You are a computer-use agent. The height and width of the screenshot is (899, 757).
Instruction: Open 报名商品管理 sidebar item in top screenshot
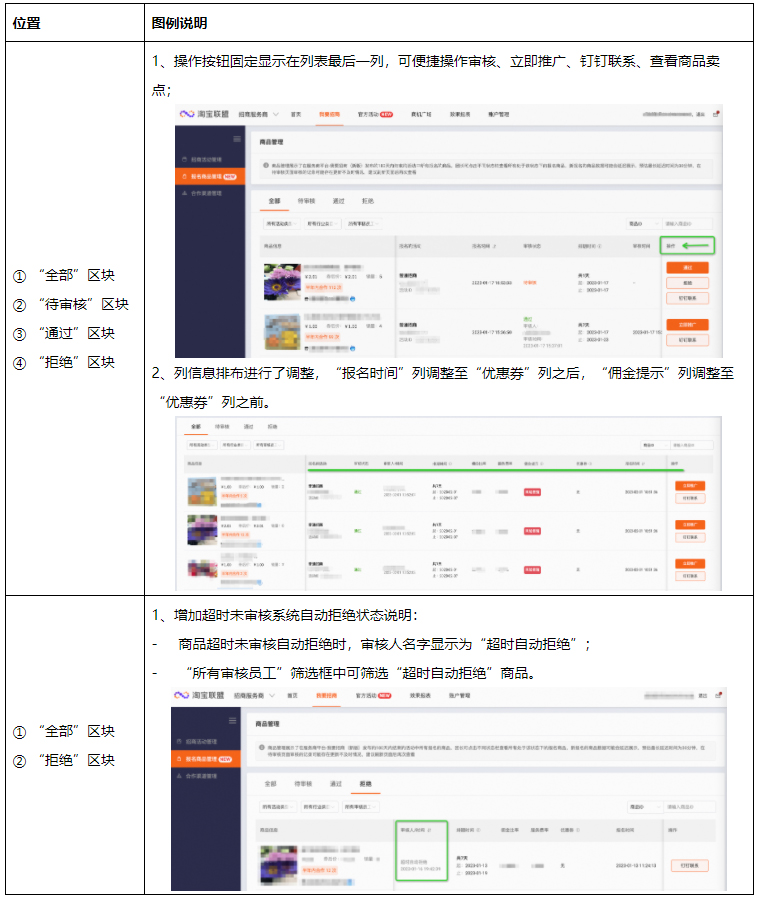click(x=210, y=176)
